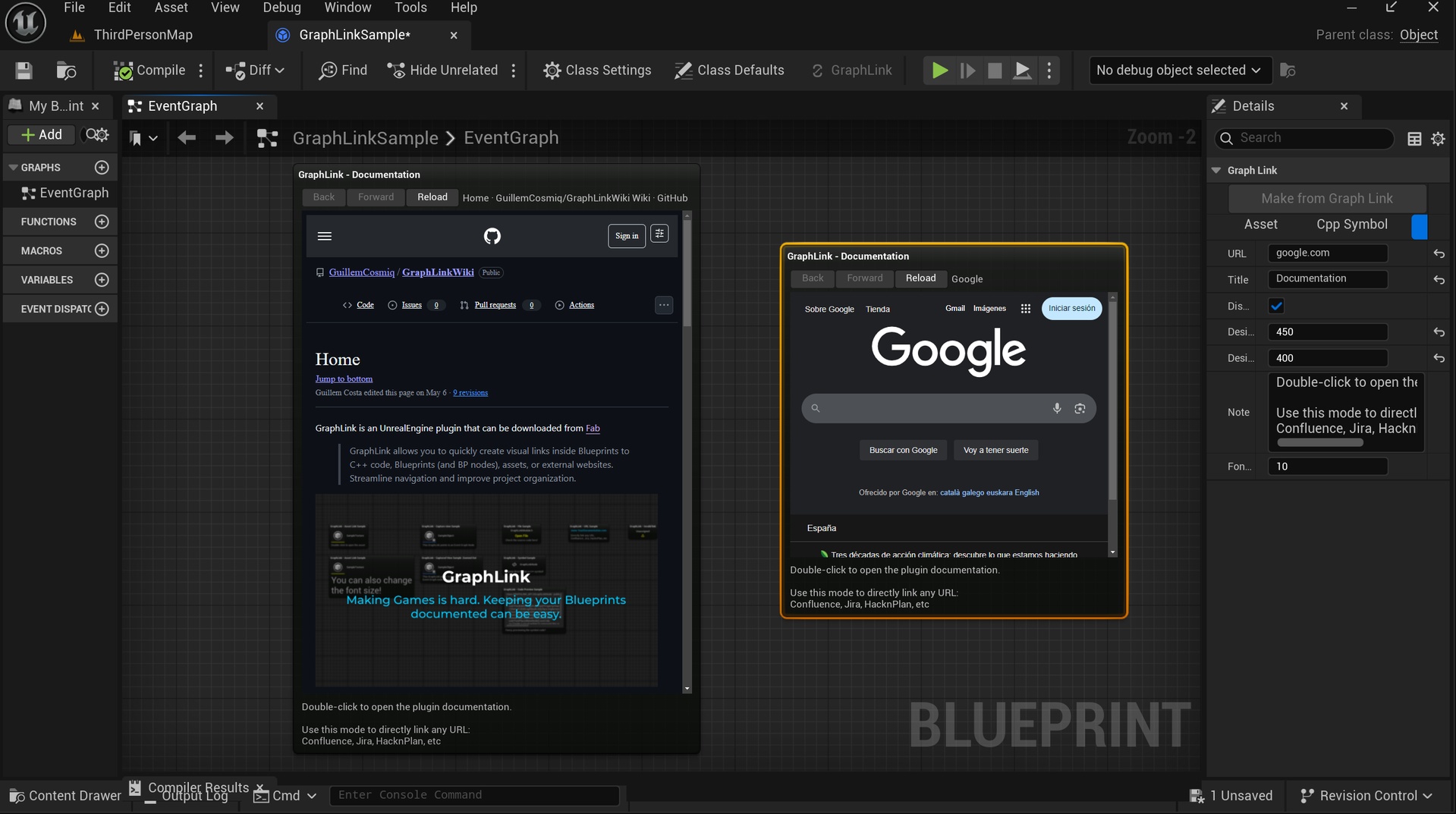Open Google apps grid icon
The image size is (1456, 814).
[1025, 308]
